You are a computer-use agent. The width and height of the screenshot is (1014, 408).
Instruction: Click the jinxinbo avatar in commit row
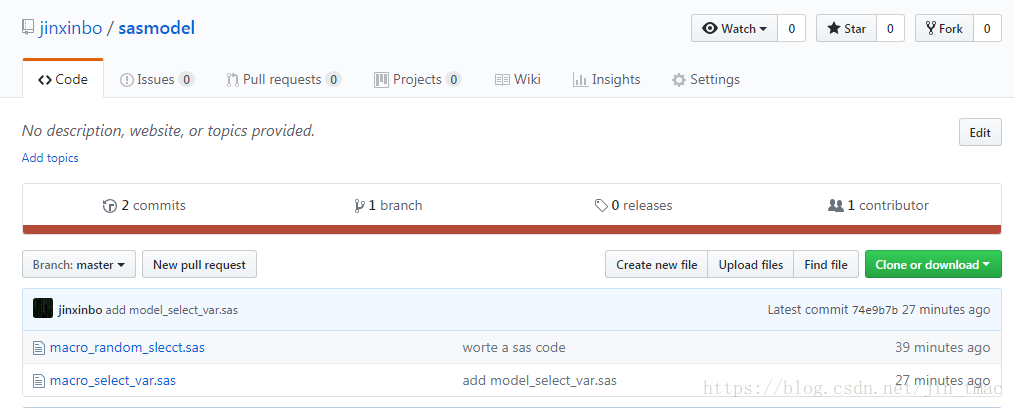(x=43, y=308)
